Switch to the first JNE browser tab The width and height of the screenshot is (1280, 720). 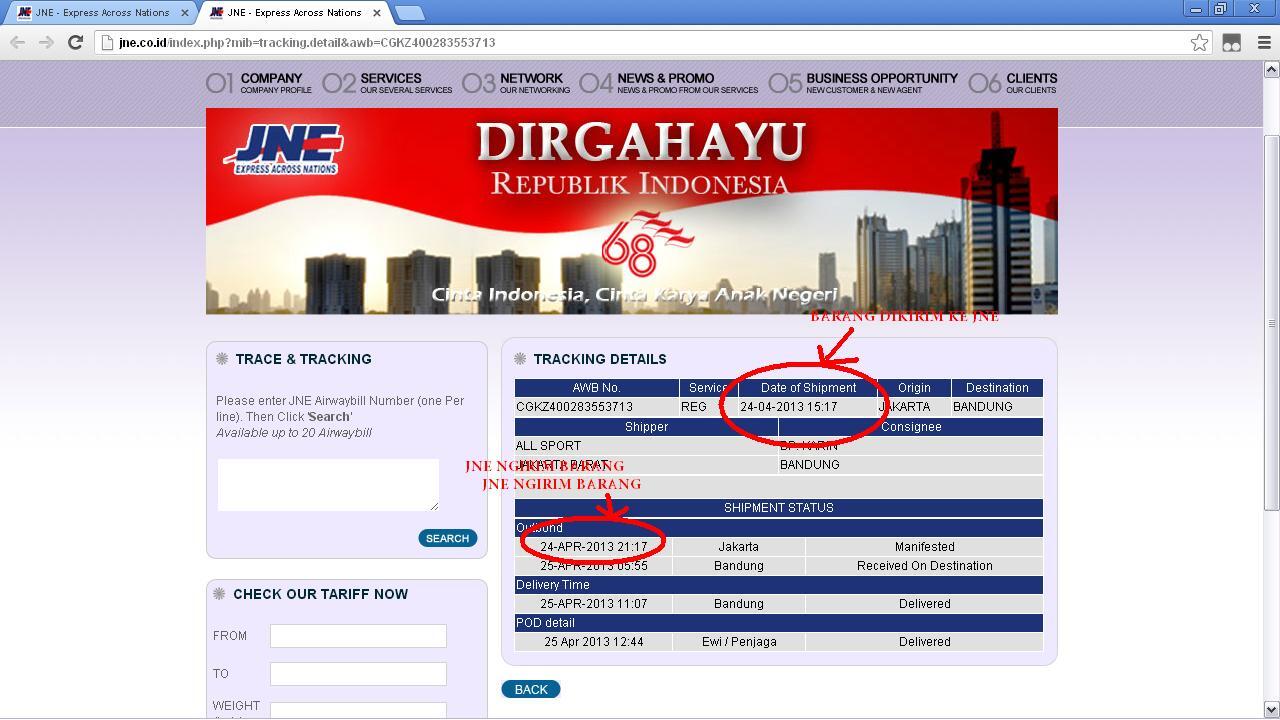[100, 13]
